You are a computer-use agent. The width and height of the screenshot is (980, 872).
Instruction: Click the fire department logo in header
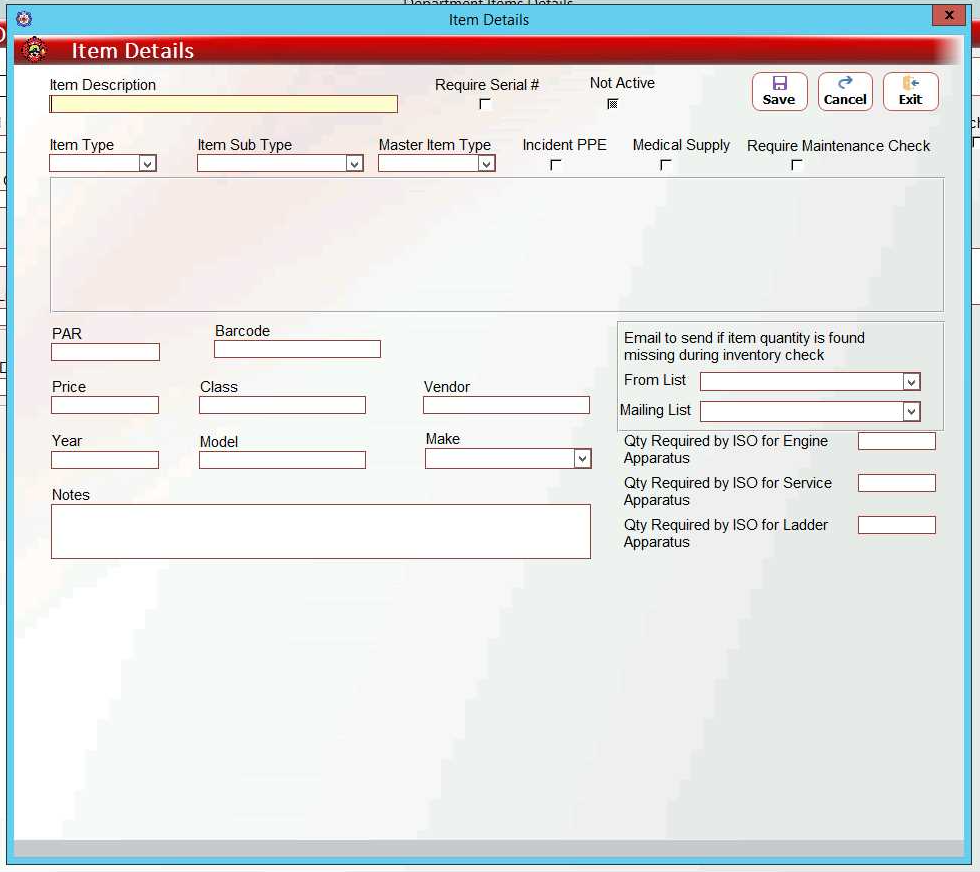click(x=34, y=50)
